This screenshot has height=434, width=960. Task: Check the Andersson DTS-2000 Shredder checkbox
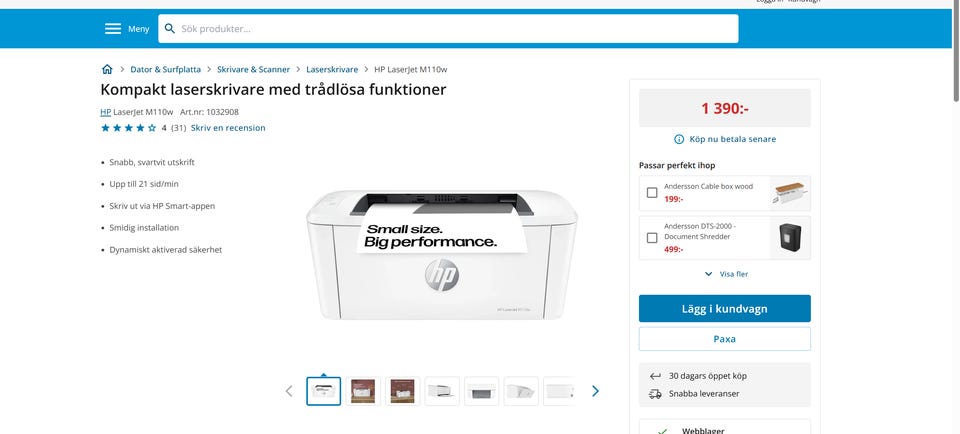coord(652,238)
